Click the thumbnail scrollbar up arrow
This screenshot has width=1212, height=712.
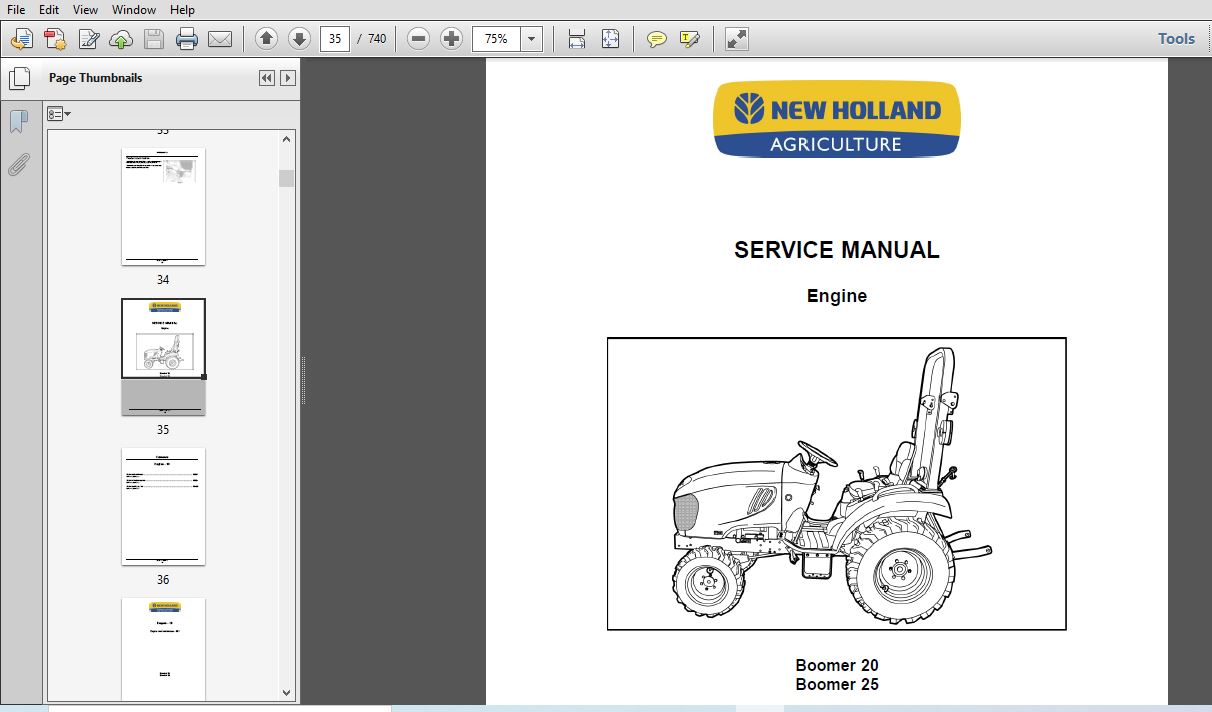click(287, 140)
